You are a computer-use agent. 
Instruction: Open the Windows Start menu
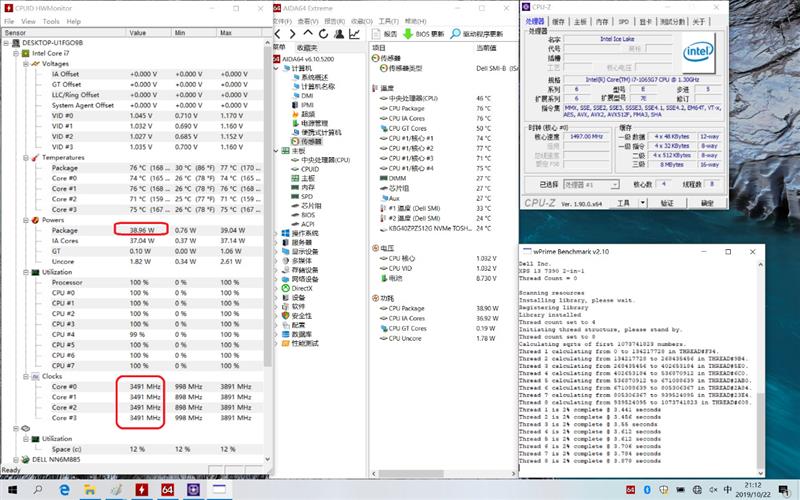tap(12, 490)
